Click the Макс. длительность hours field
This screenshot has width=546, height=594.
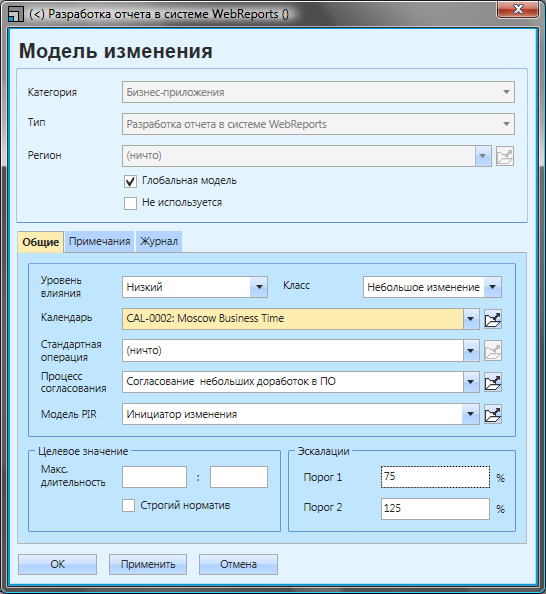(x=155, y=477)
